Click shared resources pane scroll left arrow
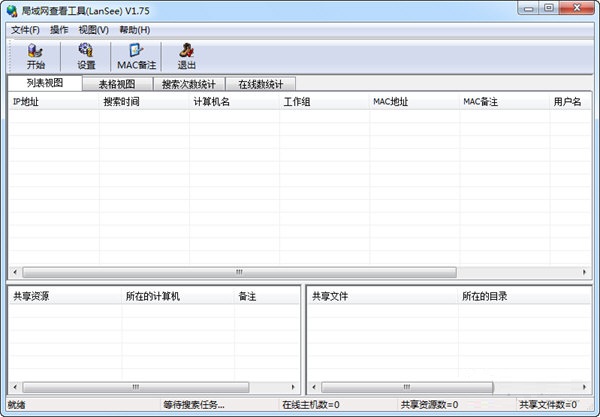Viewport: 600px width, 417px height. pyautogui.click(x=15, y=387)
